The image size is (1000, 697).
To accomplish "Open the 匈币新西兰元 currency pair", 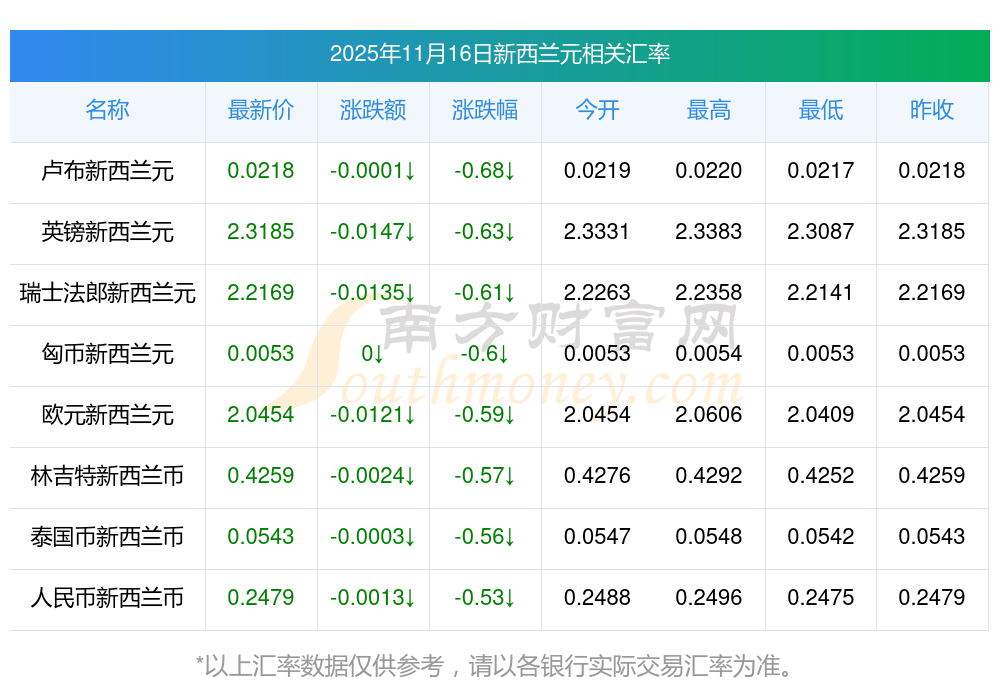I will click(x=107, y=354).
